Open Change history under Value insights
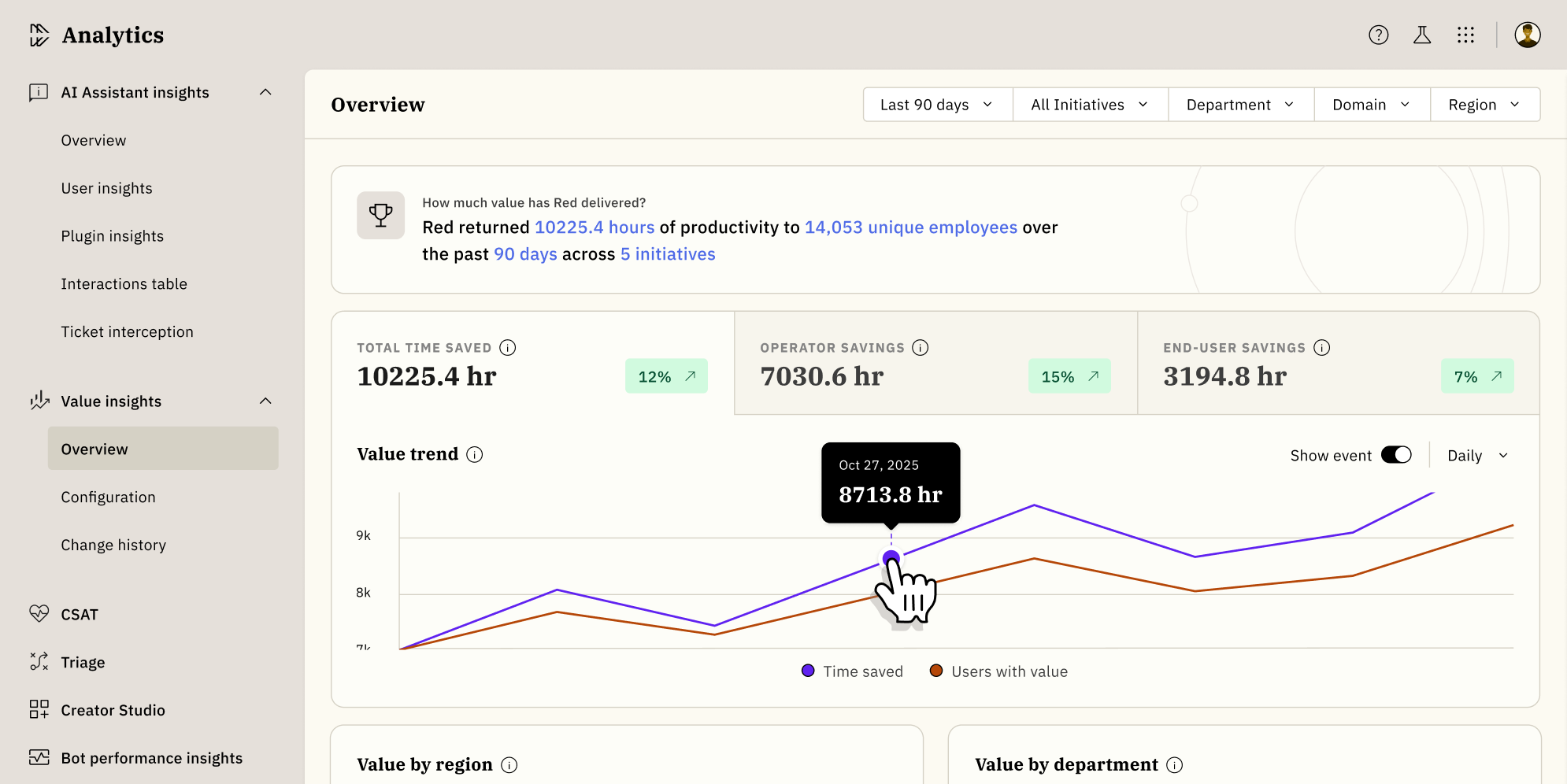Image resolution: width=1567 pixels, height=784 pixels. point(113,545)
